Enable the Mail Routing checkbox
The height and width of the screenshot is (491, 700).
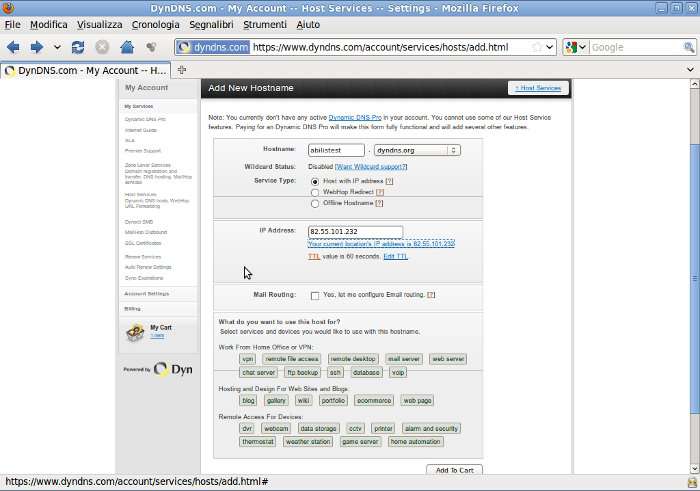[315, 295]
